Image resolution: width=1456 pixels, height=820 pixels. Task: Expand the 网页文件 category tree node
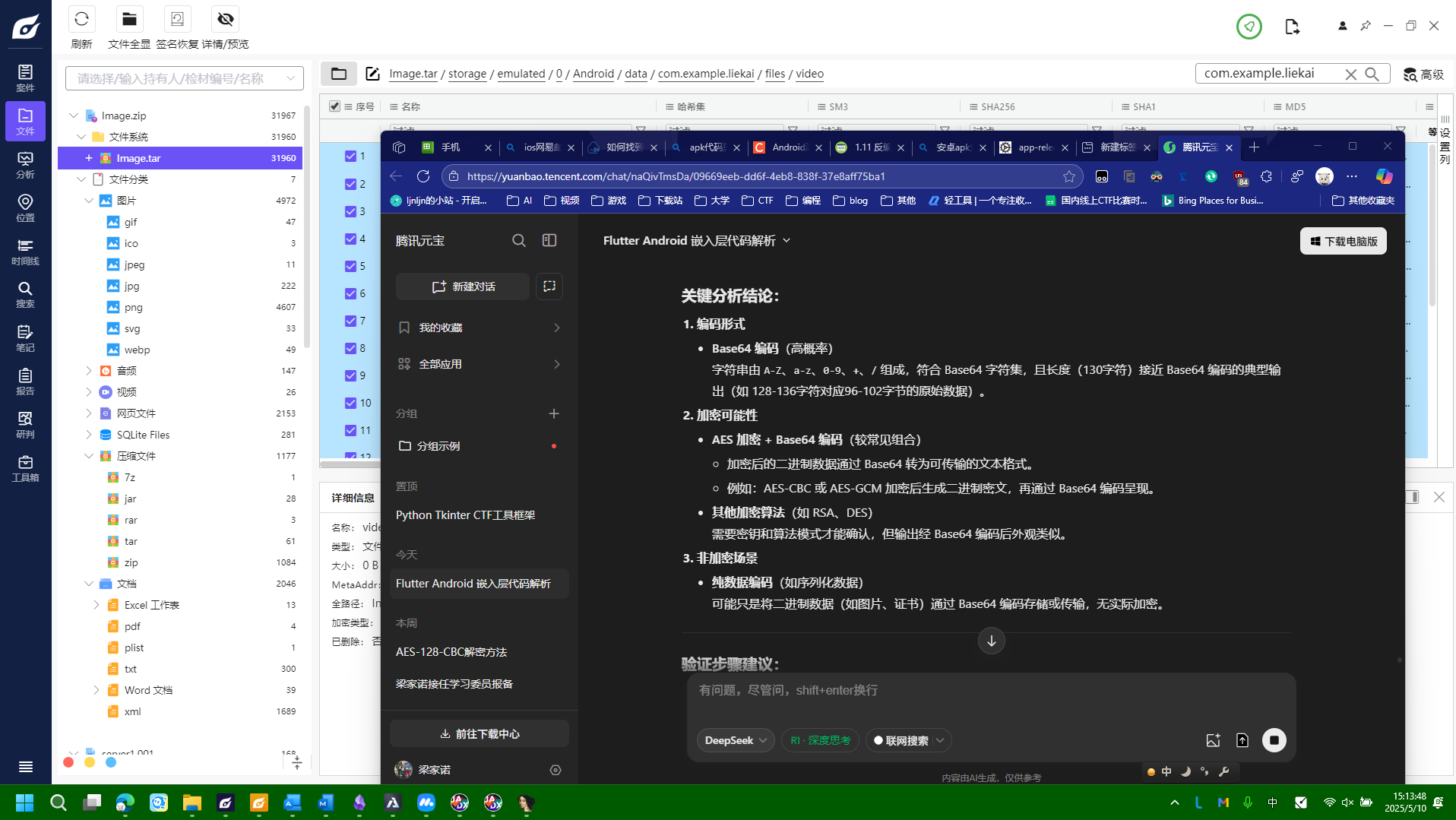89,413
